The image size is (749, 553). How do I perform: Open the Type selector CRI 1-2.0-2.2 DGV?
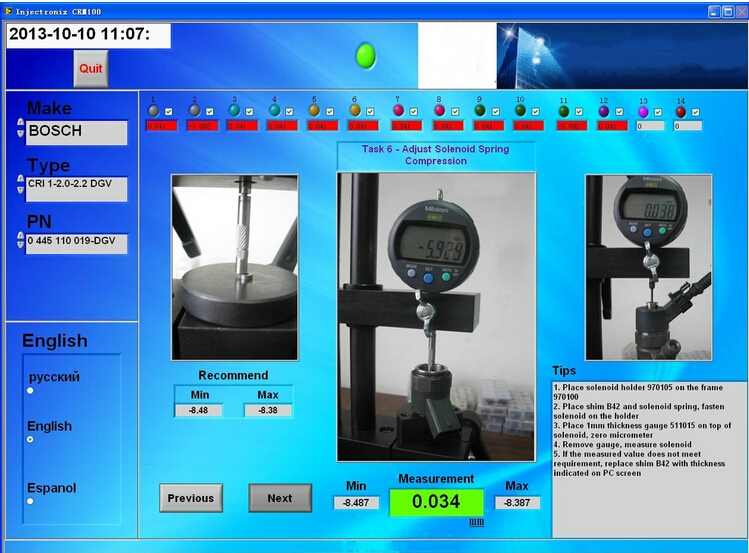click(x=76, y=189)
